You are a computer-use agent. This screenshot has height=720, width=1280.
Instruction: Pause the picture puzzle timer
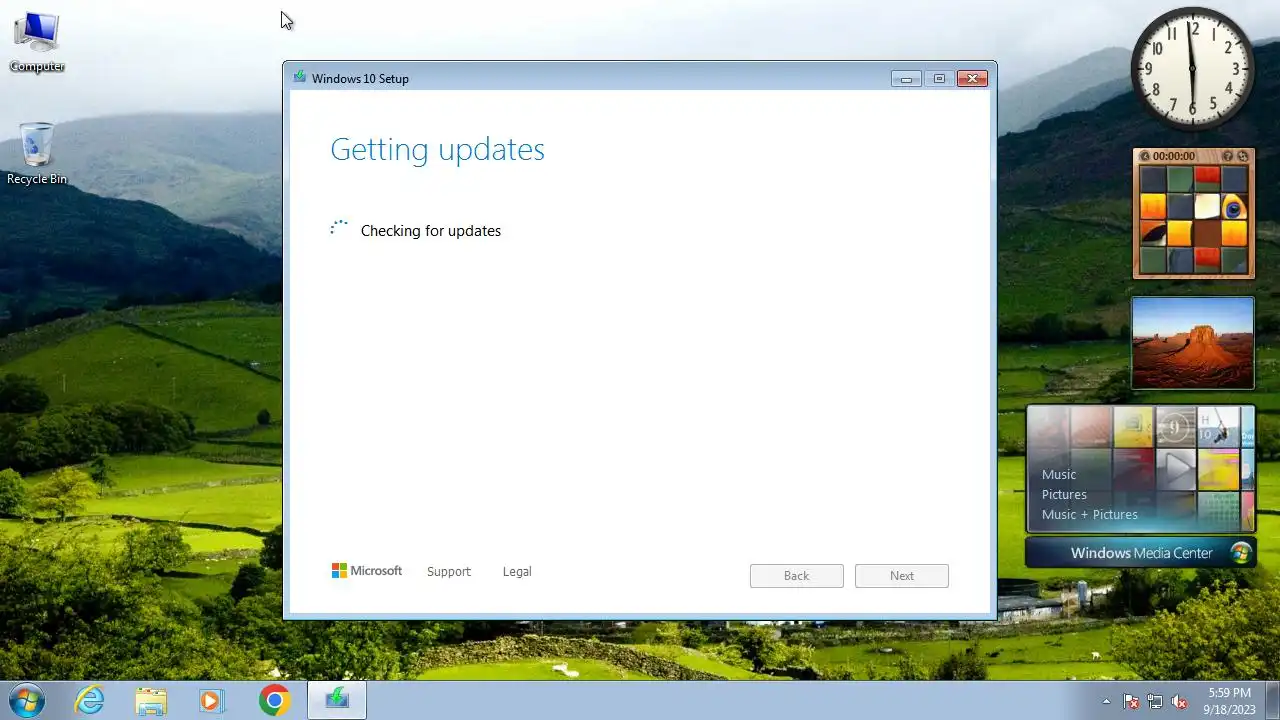pyautogui.click(x=1145, y=156)
